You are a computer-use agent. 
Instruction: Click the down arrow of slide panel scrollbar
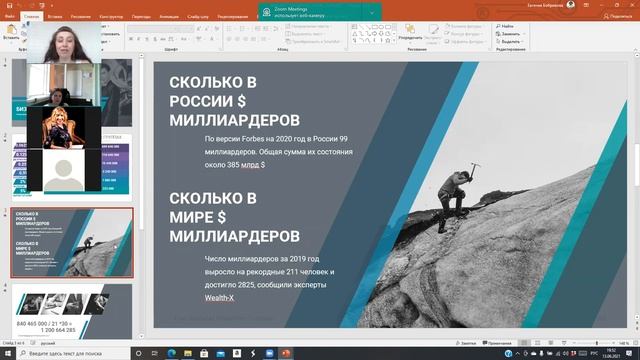click(141, 336)
